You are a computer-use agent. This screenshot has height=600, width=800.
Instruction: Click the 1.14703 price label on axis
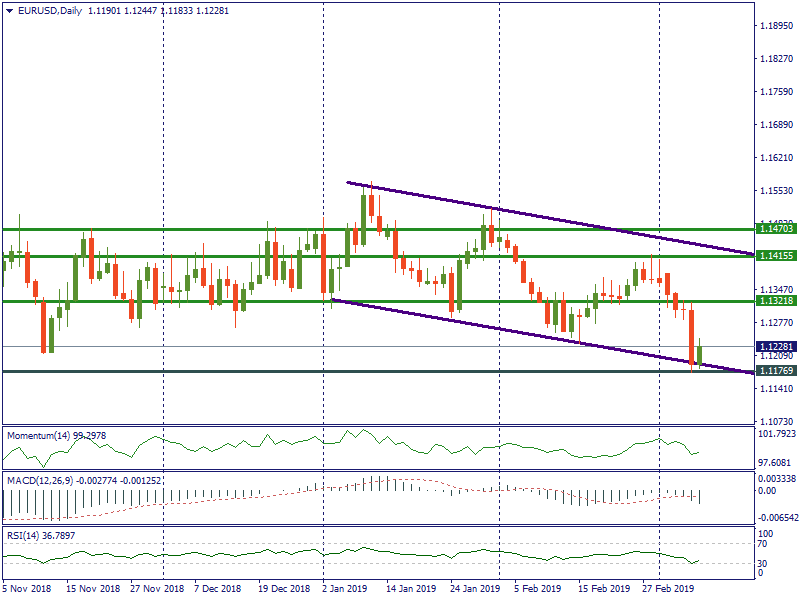coord(776,229)
